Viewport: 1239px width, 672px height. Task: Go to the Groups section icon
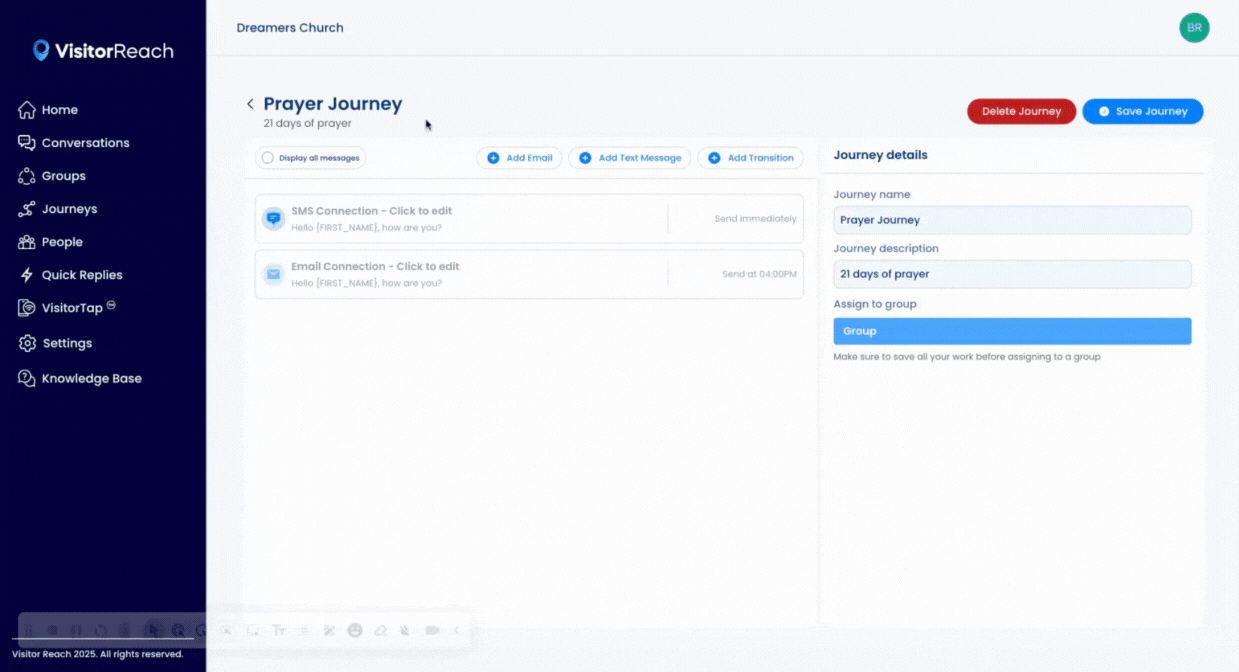(27, 176)
